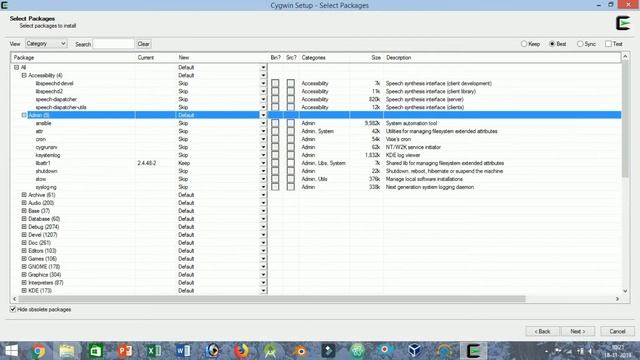Click the vertical scrollbar down arrow
This screenshot has width=640, height=360.
click(x=625, y=291)
